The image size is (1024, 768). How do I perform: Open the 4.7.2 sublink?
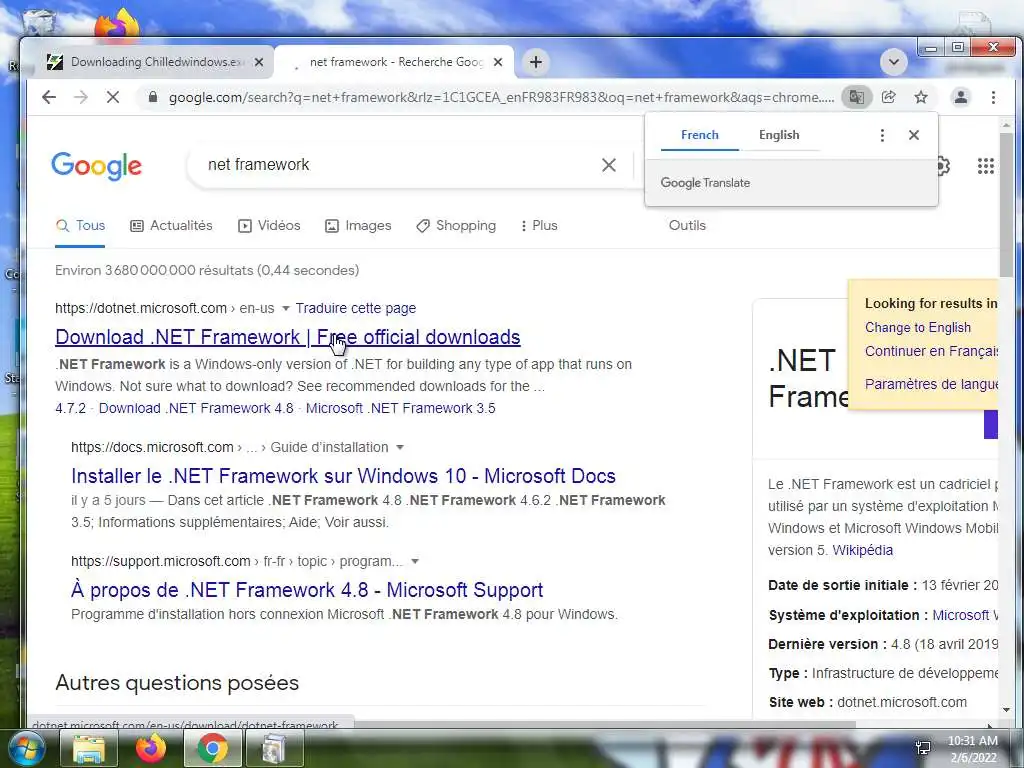[71, 408]
